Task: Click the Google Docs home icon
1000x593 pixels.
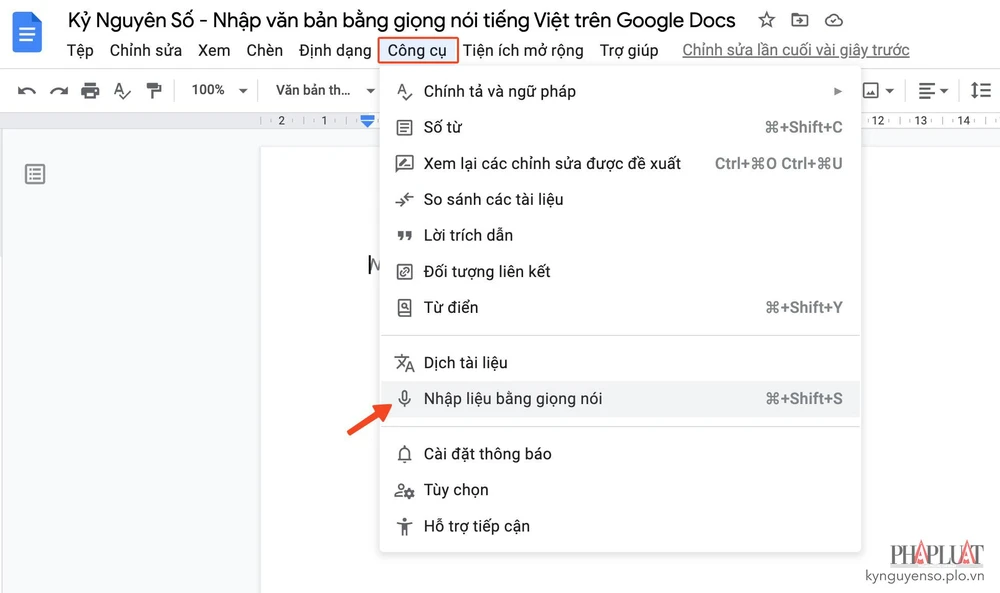Action: point(27,33)
